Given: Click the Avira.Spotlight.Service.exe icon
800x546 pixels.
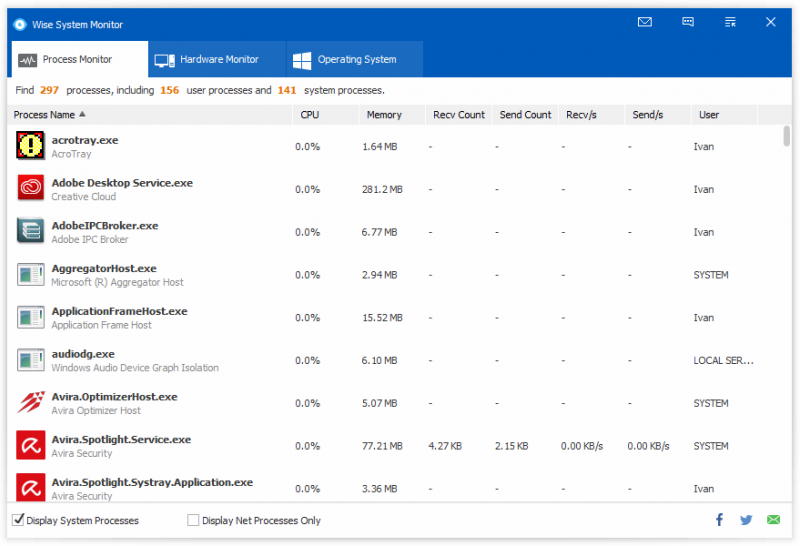Looking at the screenshot, I should tap(30, 445).
